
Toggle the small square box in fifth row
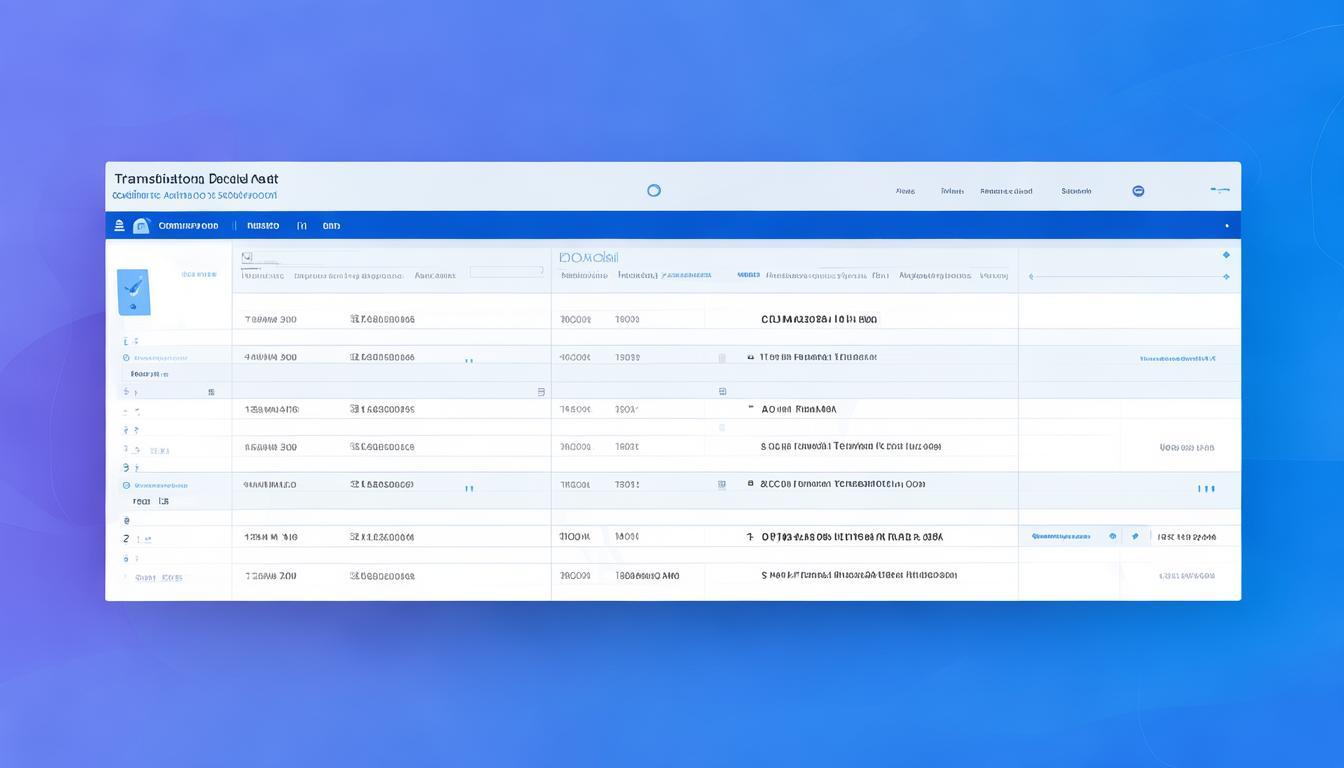[x=722, y=484]
